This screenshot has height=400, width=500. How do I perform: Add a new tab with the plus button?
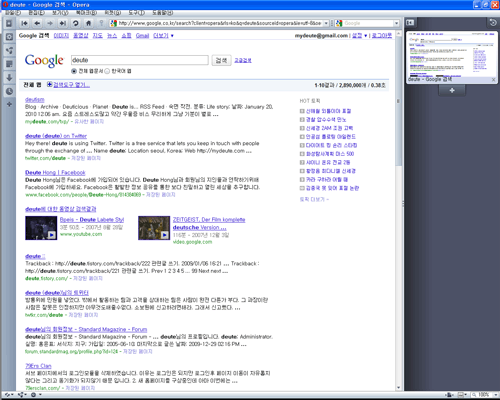[x=452, y=90]
